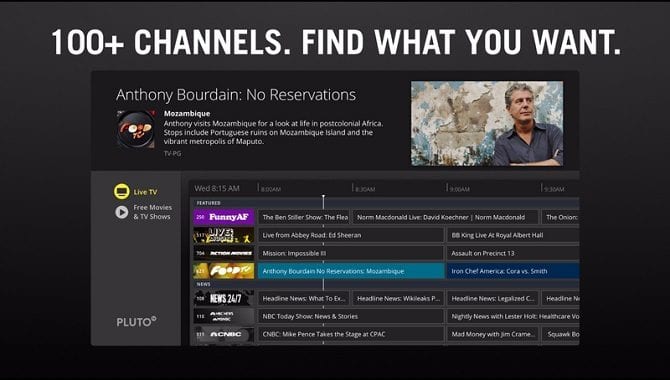Click the Mozambique episode title
Viewport: 670px width, 380px height.
(x=187, y=114)
